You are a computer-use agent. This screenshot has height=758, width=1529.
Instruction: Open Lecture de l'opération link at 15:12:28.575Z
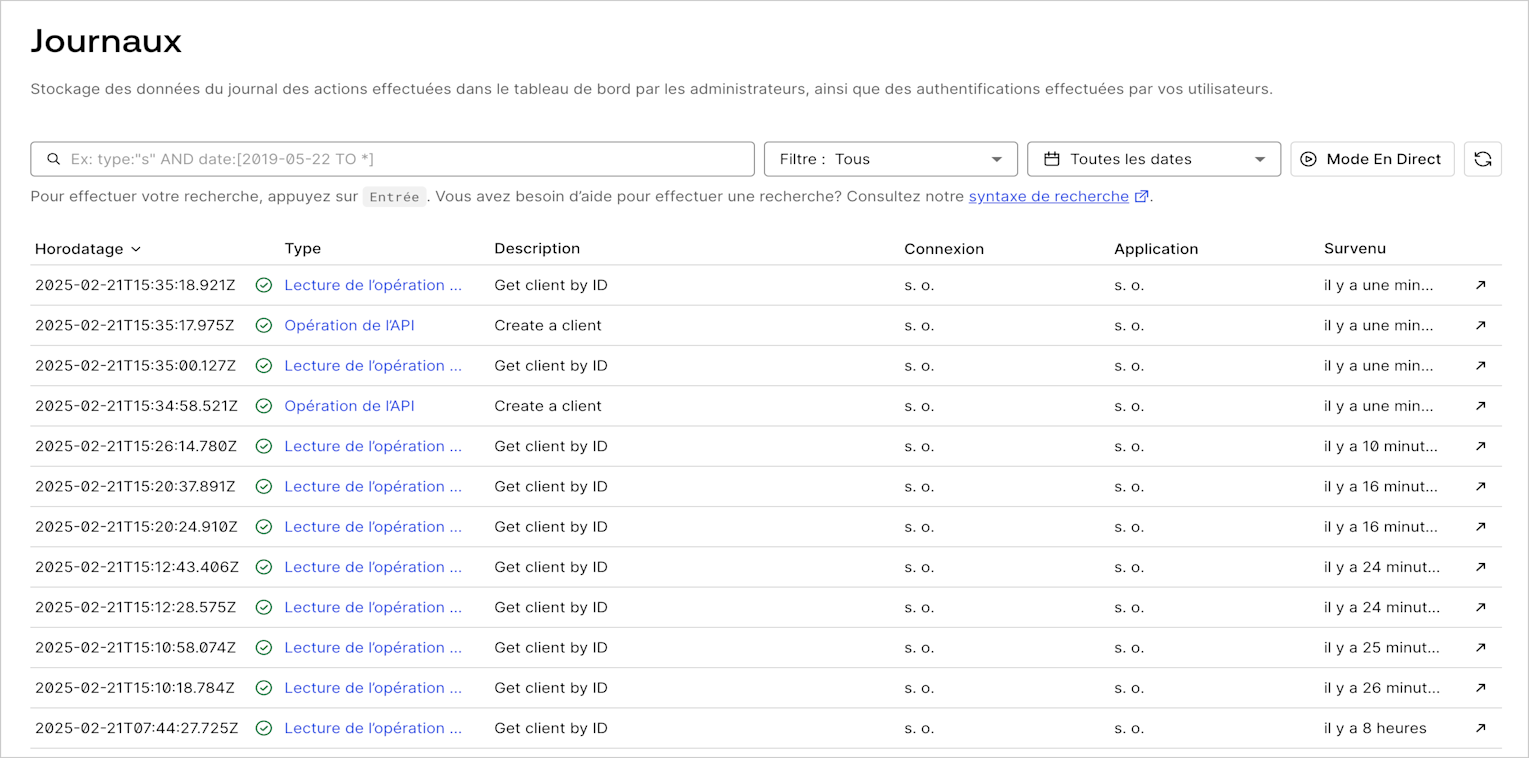pos(373,607)
